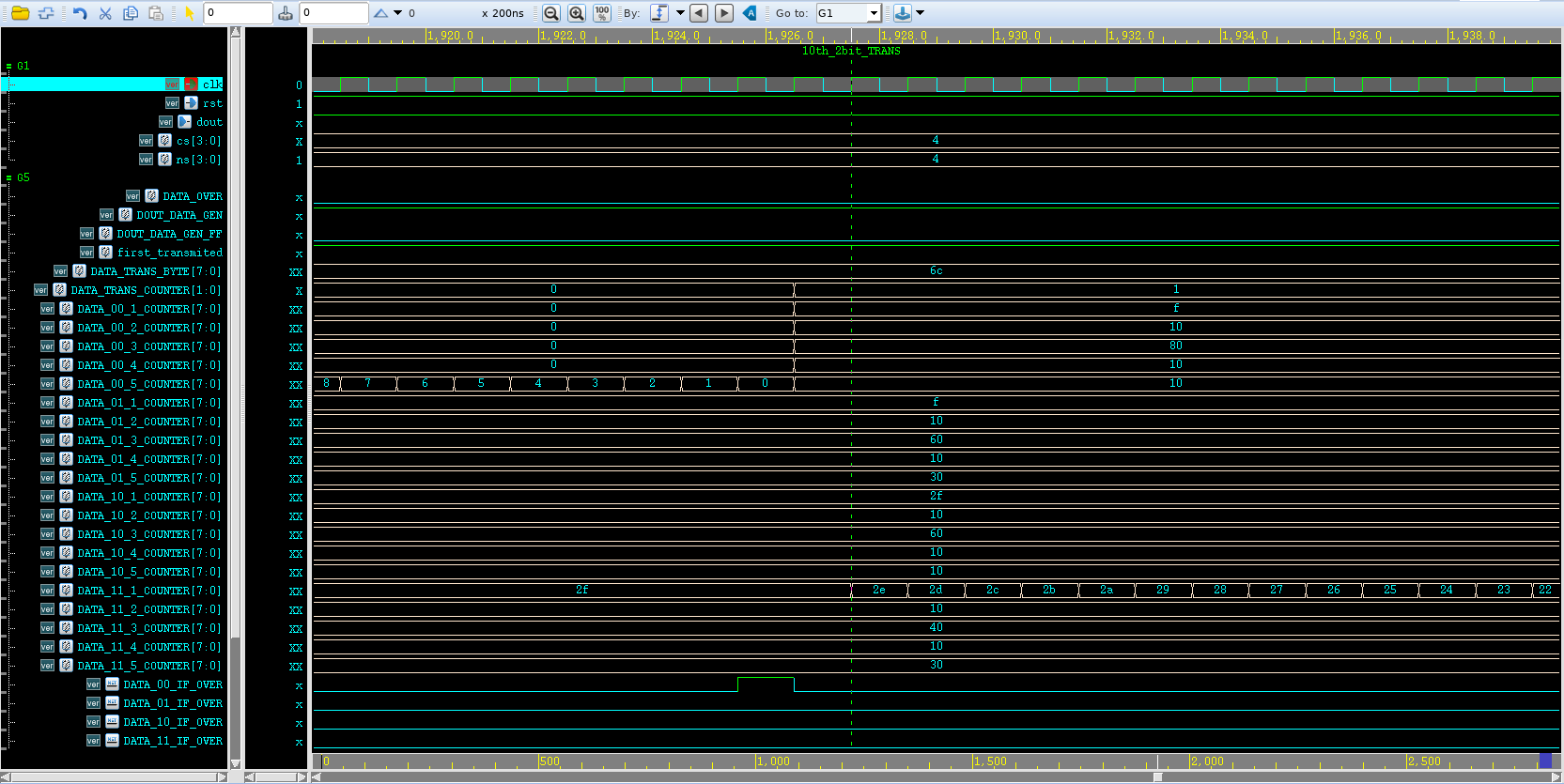Screen dimensions: 1564x784
Task: Select the yellow pointer cursor tool
Action: 189,13
